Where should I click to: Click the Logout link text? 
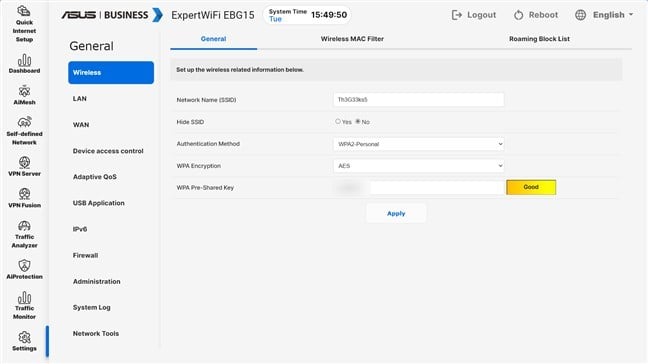click(481, 15)
